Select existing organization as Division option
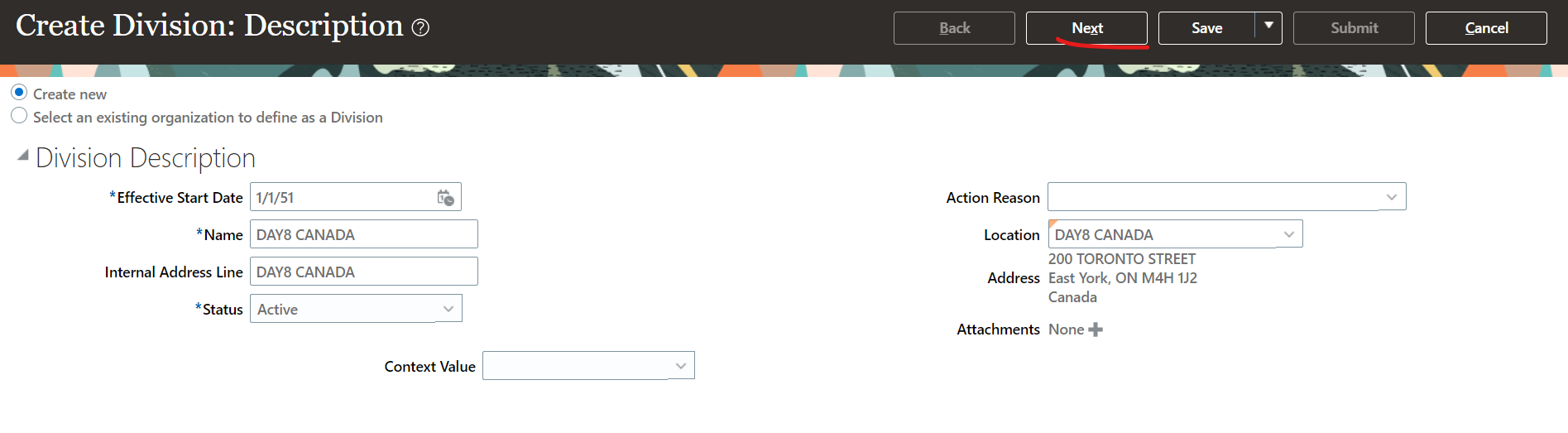 pyautogui.click(x=19, y=116)
